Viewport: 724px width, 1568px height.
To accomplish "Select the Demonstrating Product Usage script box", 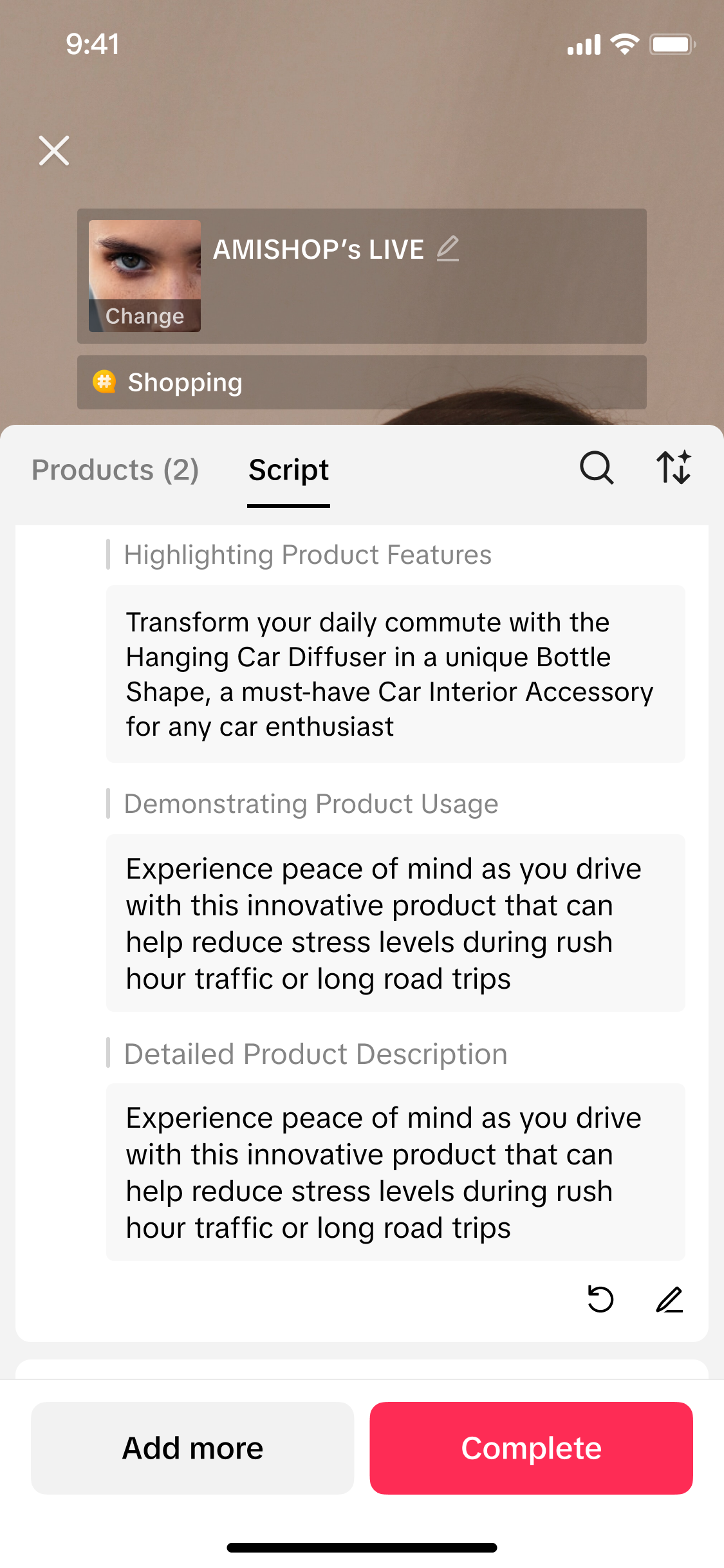I will 395,923.
